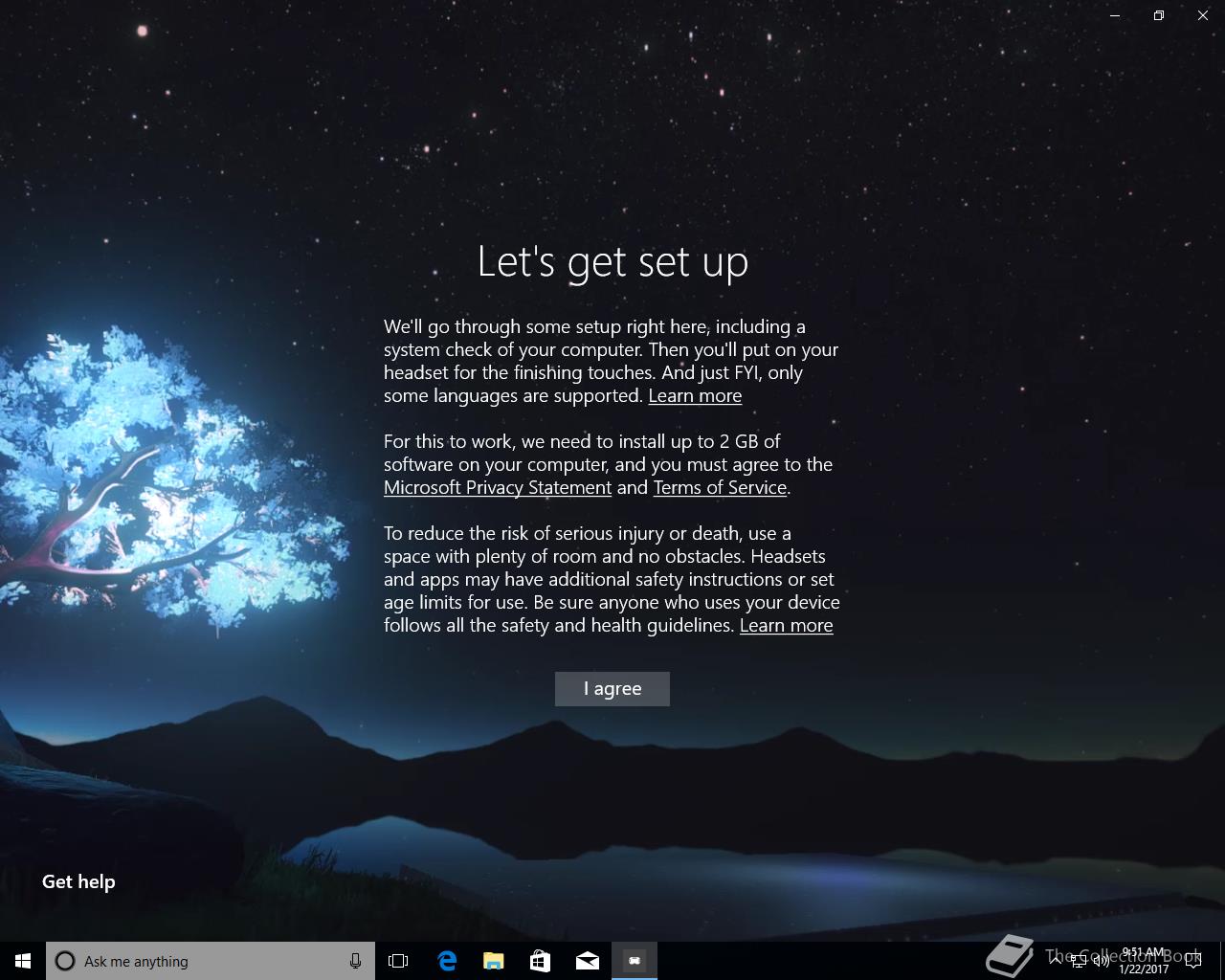The image size is (1225, 980).
Task: Open File Explorer from taskbar
Action: click(493, 961)
